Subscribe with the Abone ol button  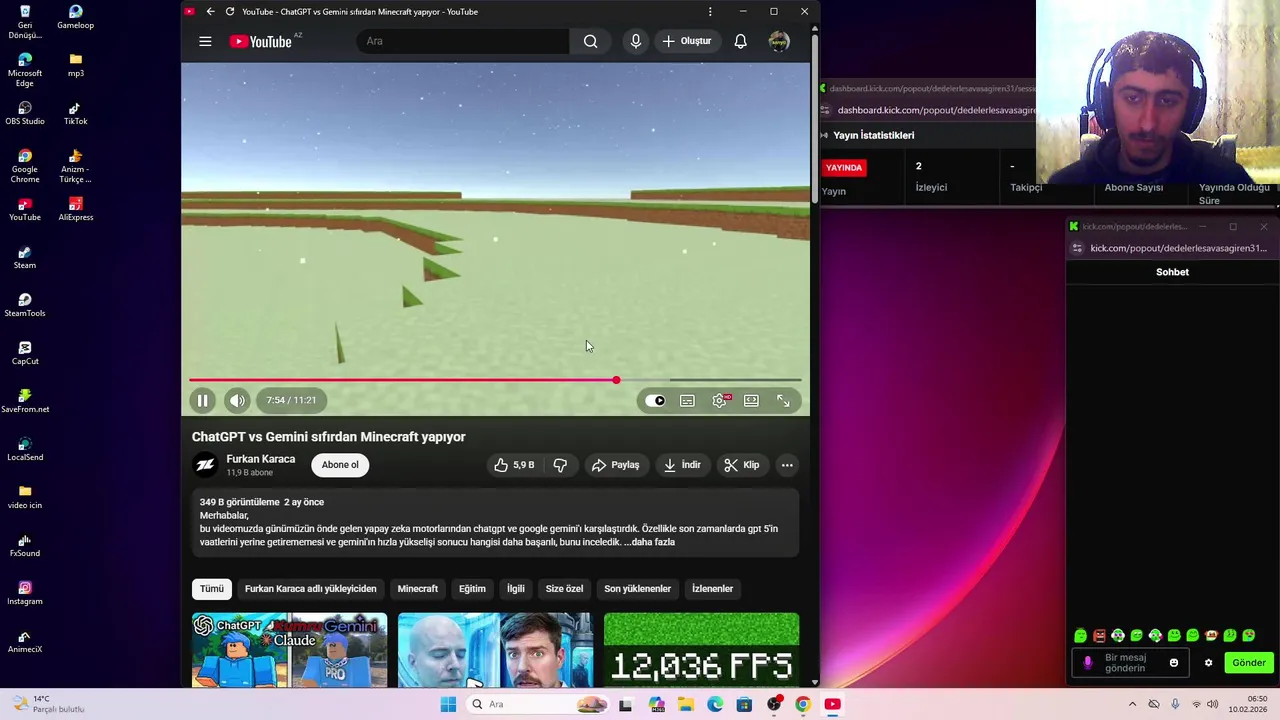(x=340, y=465)
